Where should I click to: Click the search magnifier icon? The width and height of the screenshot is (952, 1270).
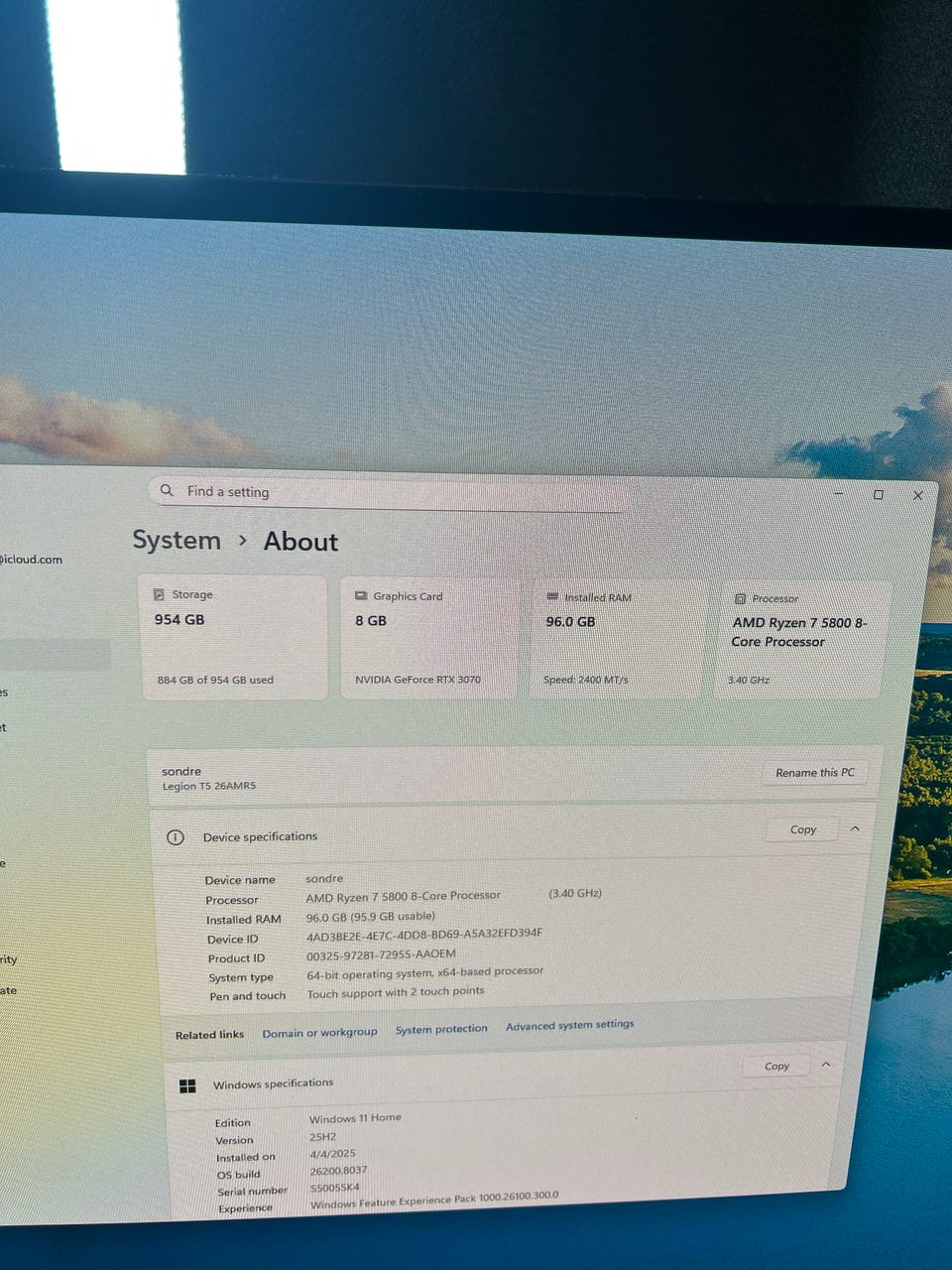(x=167, y=490)
